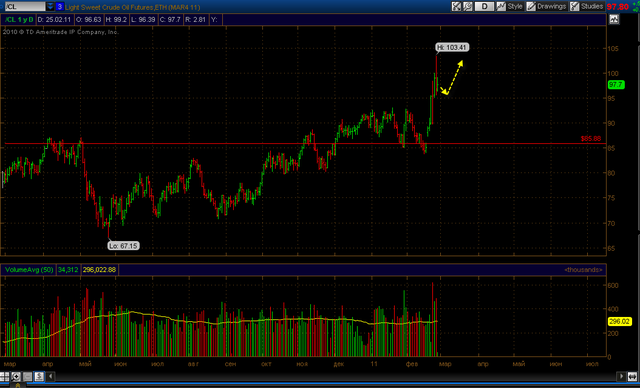Click the left scroll arrow at bottom
This screenshot has width=640, height=388.
[x=51, y=377]
